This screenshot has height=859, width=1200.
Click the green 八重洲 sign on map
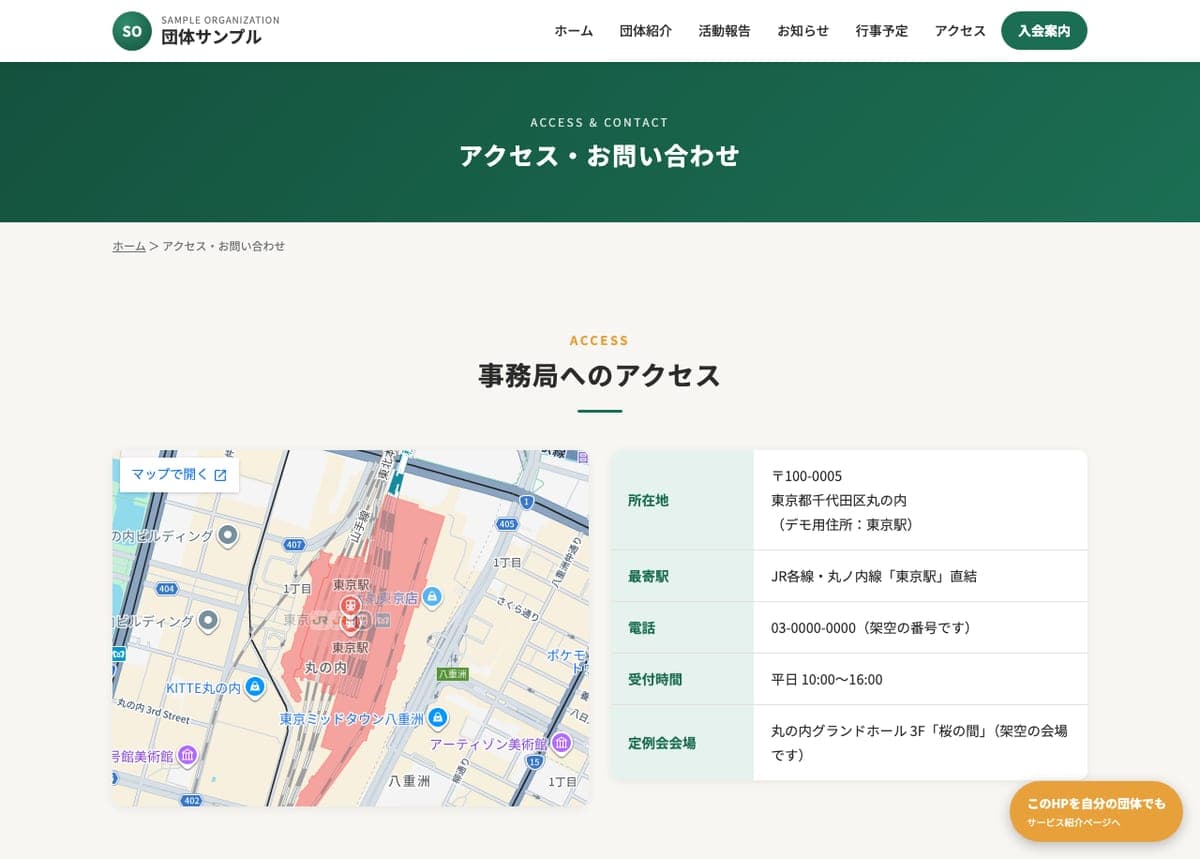453,674
